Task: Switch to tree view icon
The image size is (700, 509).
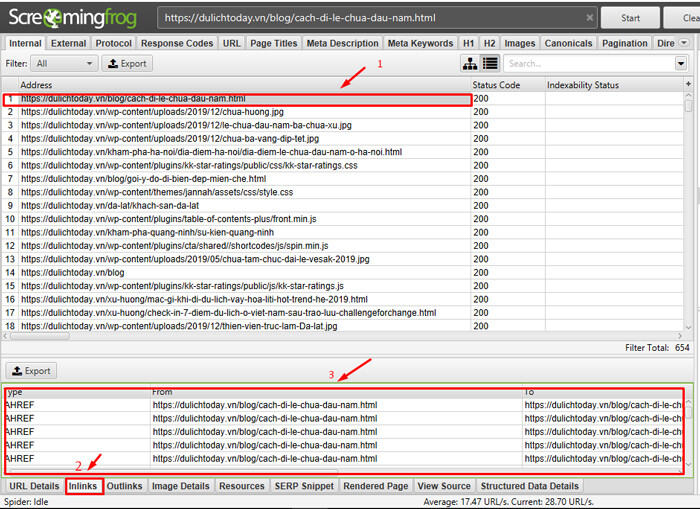Action: pyautogui.click(x=470, y=63)
